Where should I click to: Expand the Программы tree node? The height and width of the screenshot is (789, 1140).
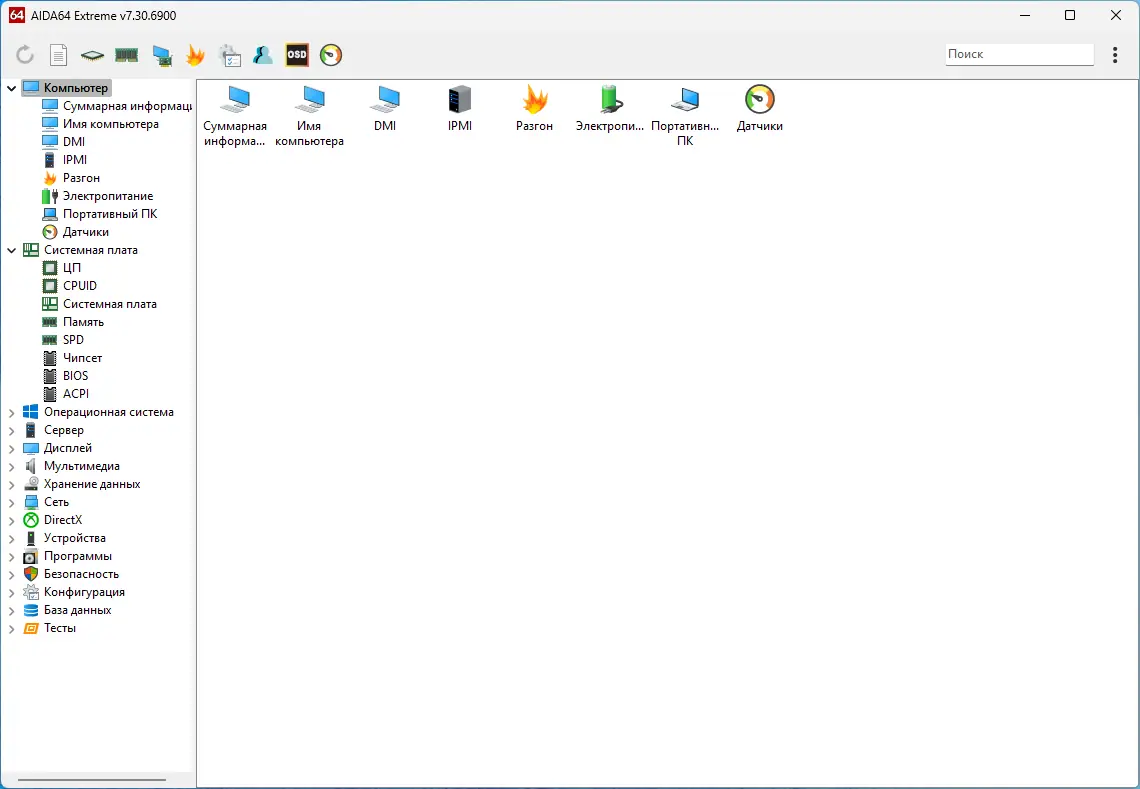12,556
